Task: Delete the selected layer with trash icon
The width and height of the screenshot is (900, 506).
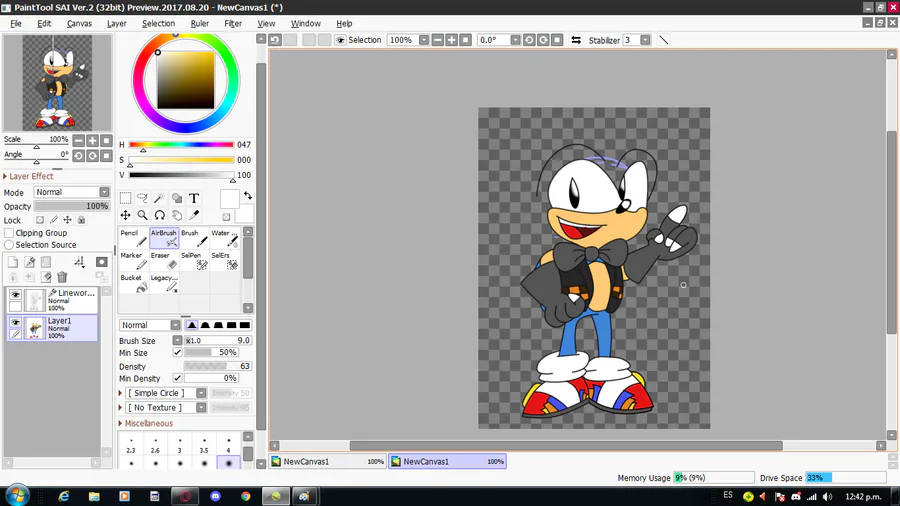Action: tap(62, 278)
